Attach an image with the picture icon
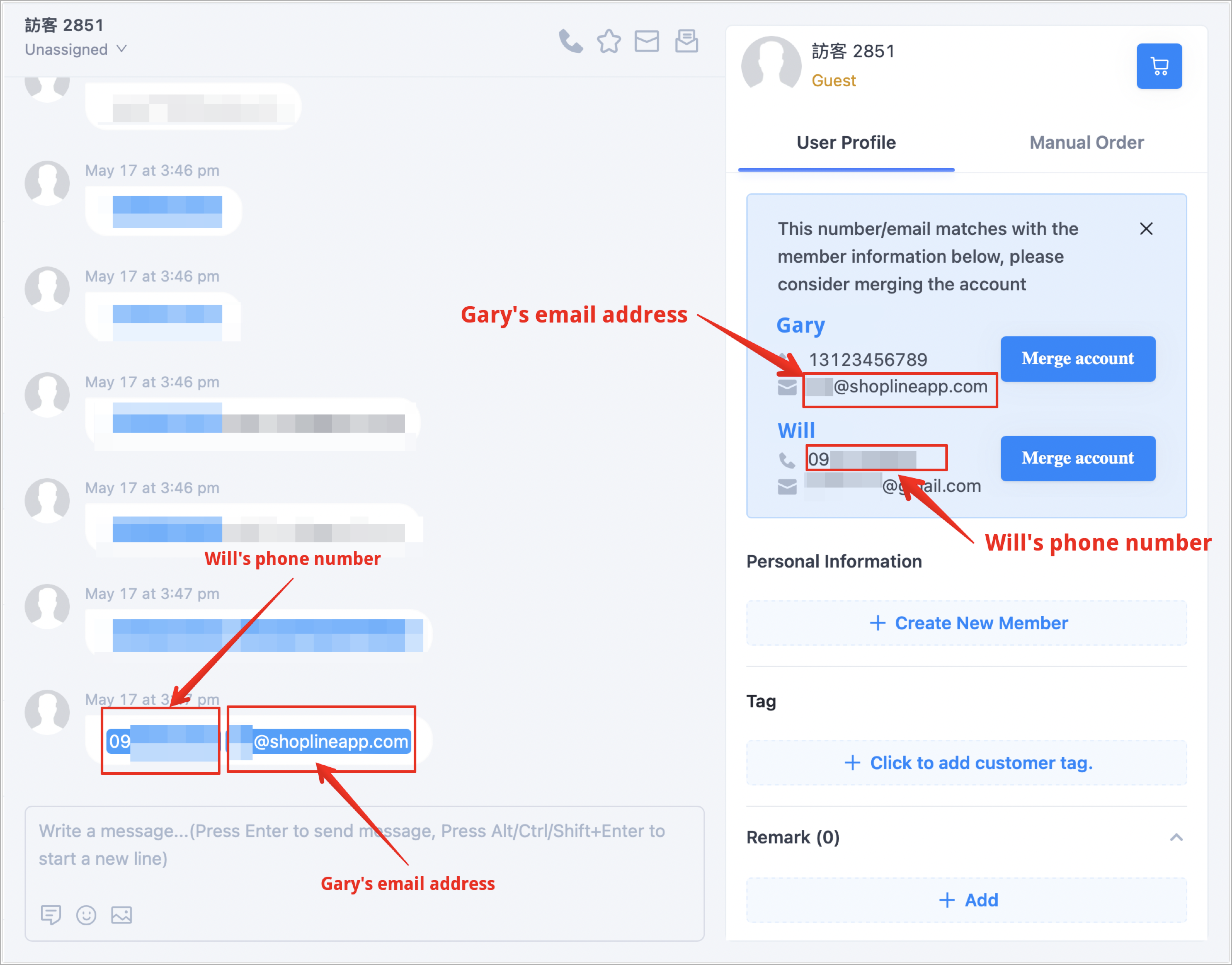This screenshot has width=1232, height=965. click(122, 915)
